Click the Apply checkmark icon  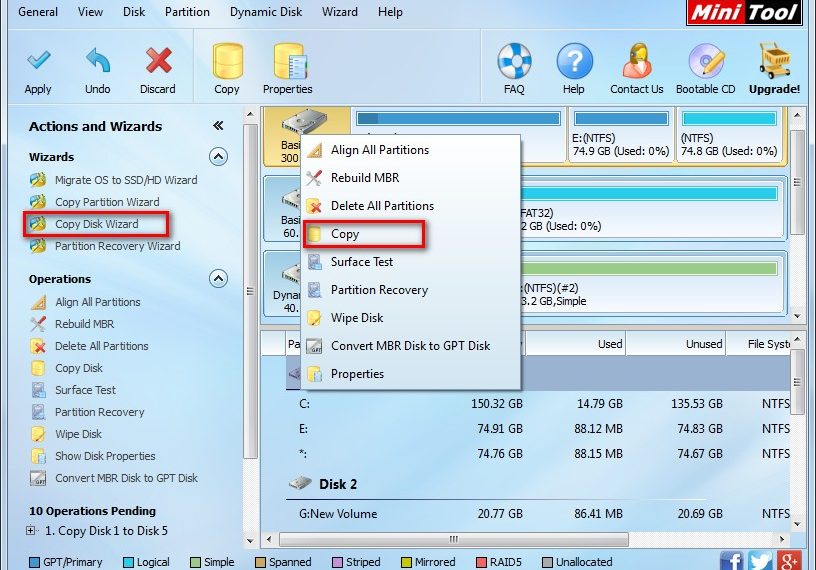[x=38, y=60]
